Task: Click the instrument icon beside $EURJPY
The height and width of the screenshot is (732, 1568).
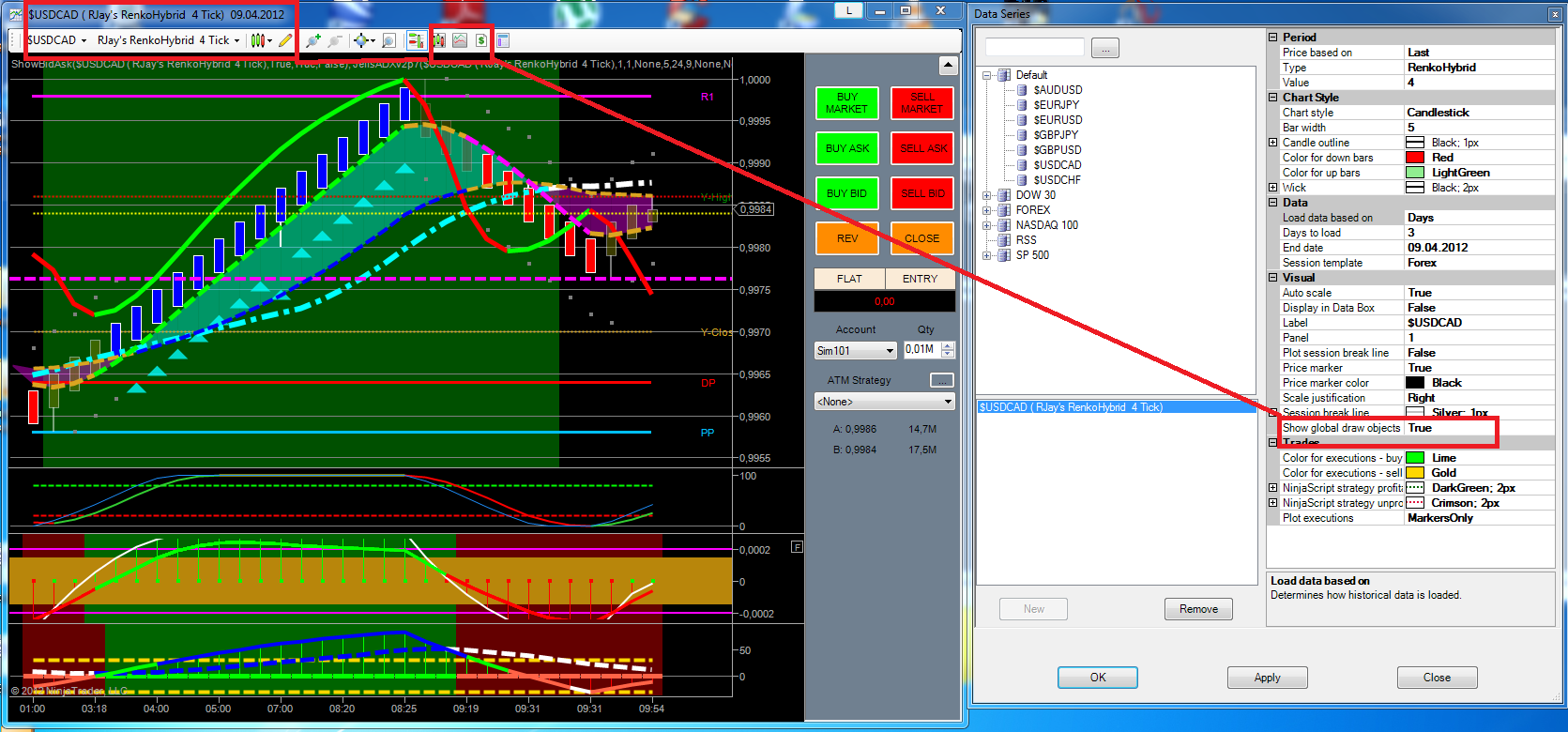Action: (x=1022, y=105)
